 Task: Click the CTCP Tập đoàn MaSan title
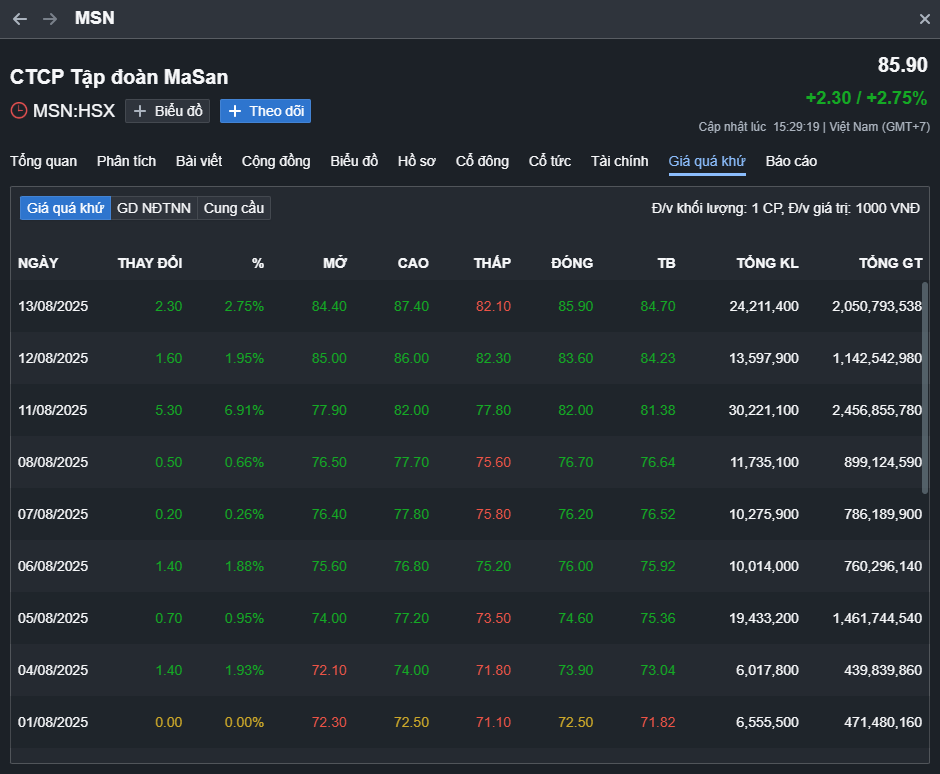(x=119, y=77)
